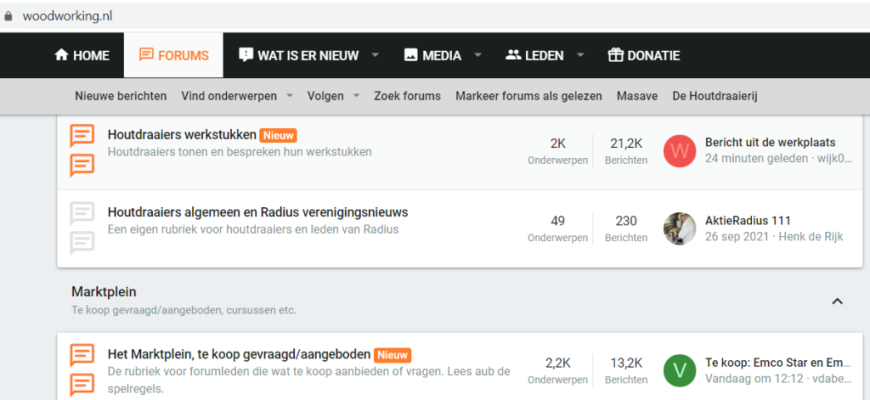Open Het Marktplein te koop gevraagd/aangeboden forum
Screen dimensions: 870x400
pyautogui.click(x=239, y=354)
